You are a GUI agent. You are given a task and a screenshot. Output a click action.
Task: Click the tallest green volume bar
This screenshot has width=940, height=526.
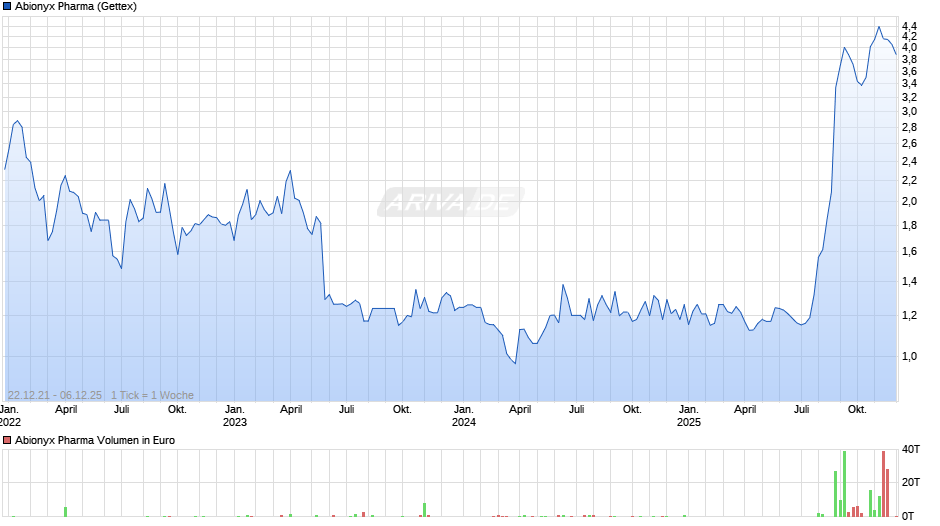point(844,483)
